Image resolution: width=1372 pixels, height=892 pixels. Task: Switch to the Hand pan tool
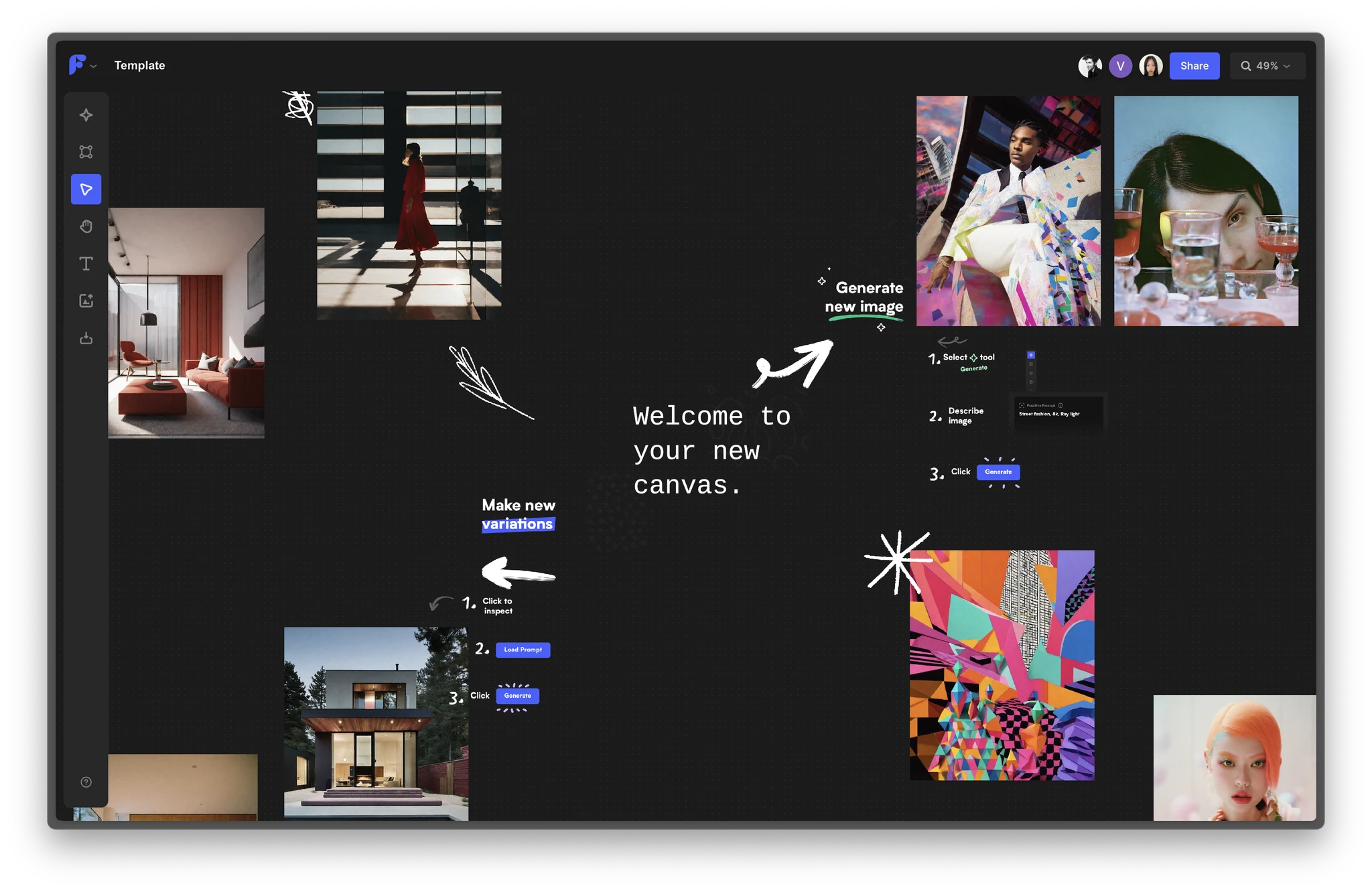tap(86, 226)
